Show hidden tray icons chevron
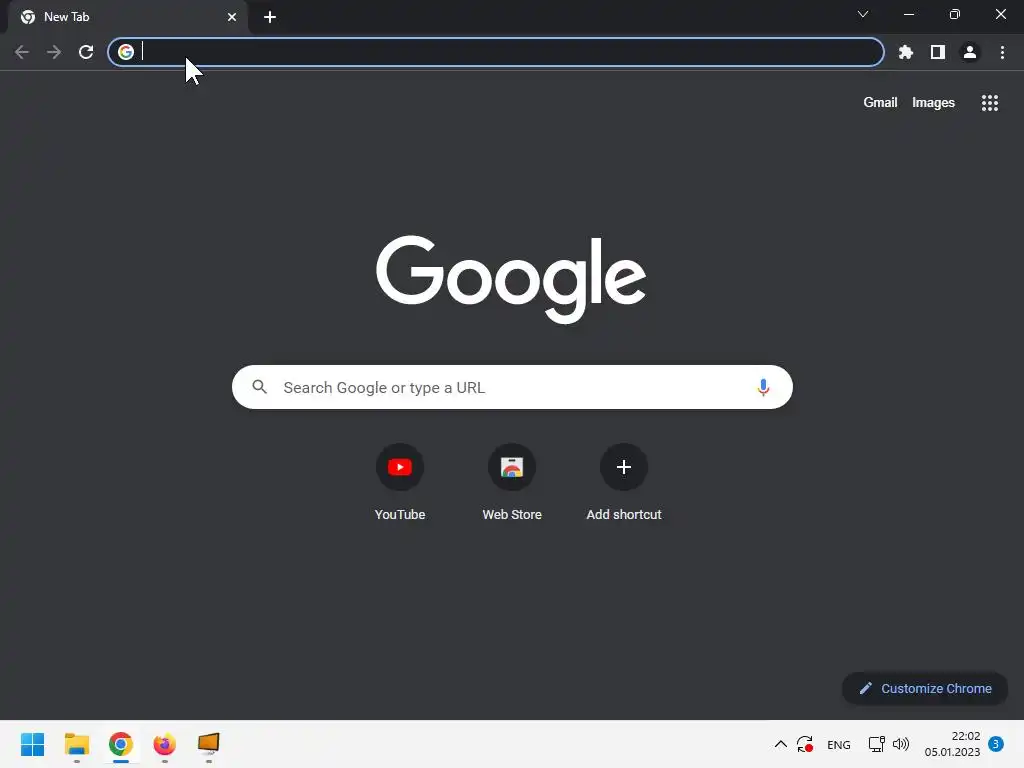1024x768 pixels. 780,744
